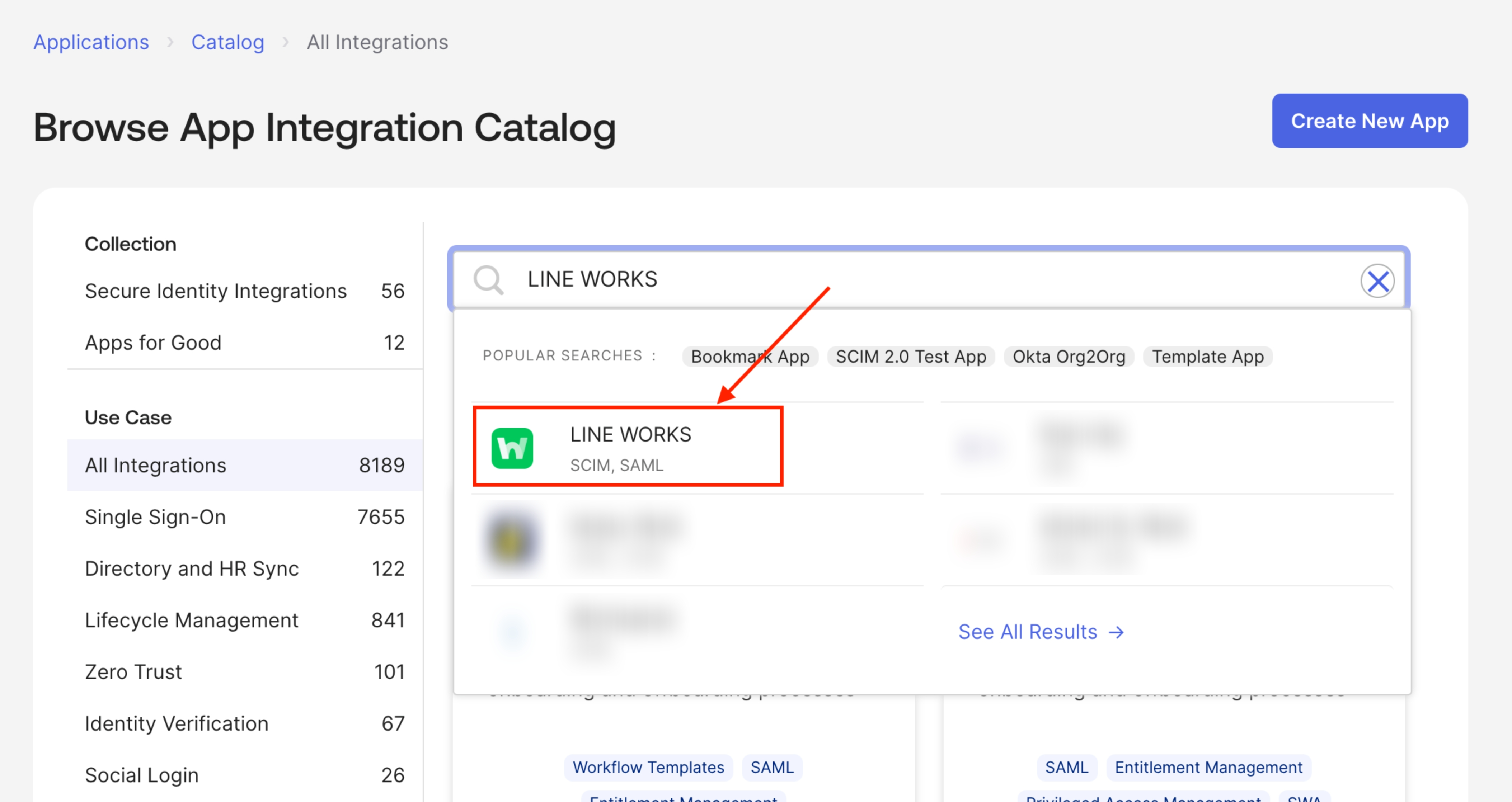
Task: Choose the SCIM 2.0 Test App suggestion
Action: click(x=911, y=356)
